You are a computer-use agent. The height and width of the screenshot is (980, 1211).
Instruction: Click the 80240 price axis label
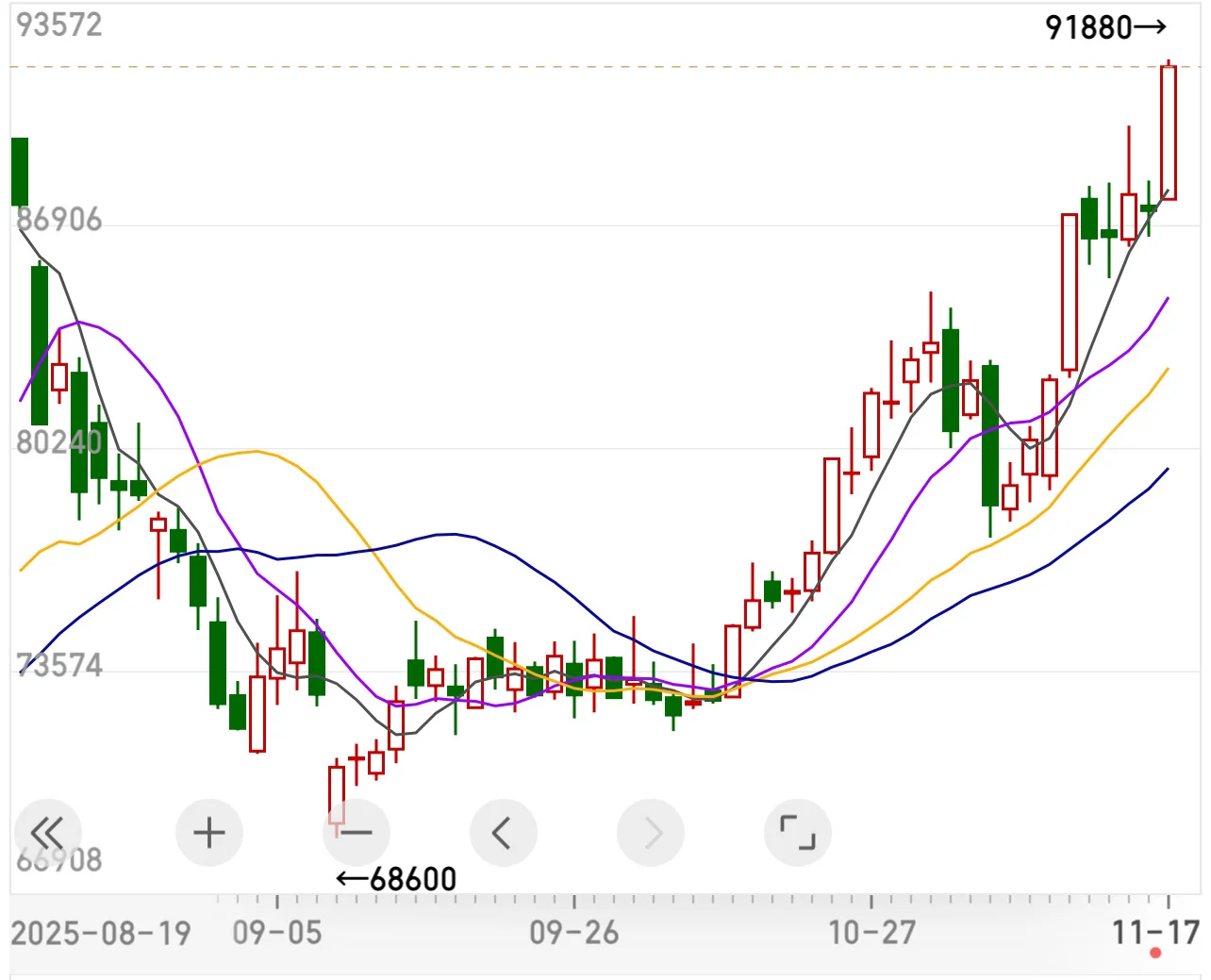[x=58, y=441]
